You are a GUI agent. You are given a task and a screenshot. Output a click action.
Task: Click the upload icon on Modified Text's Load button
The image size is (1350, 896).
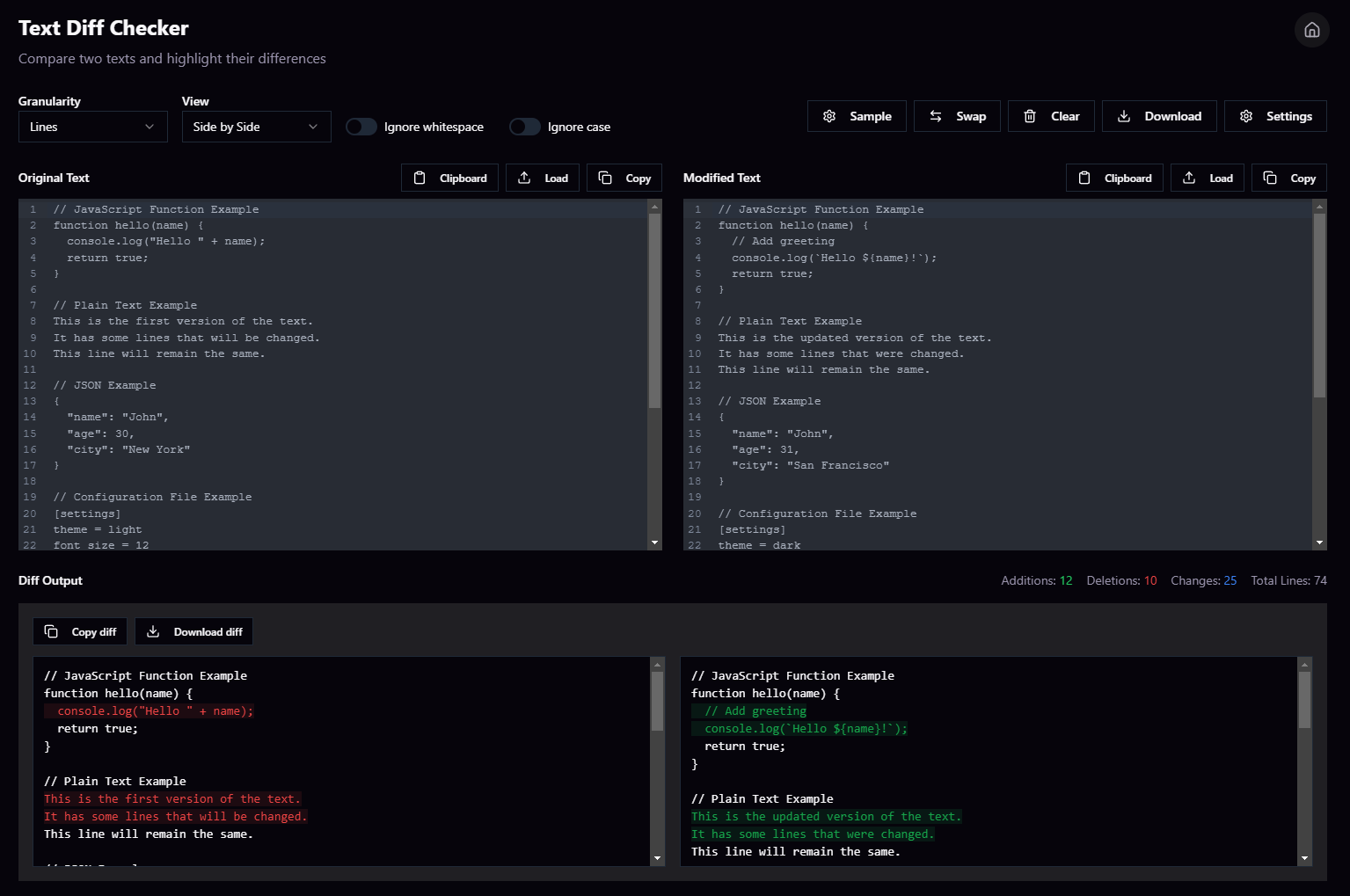point(1191,178)
